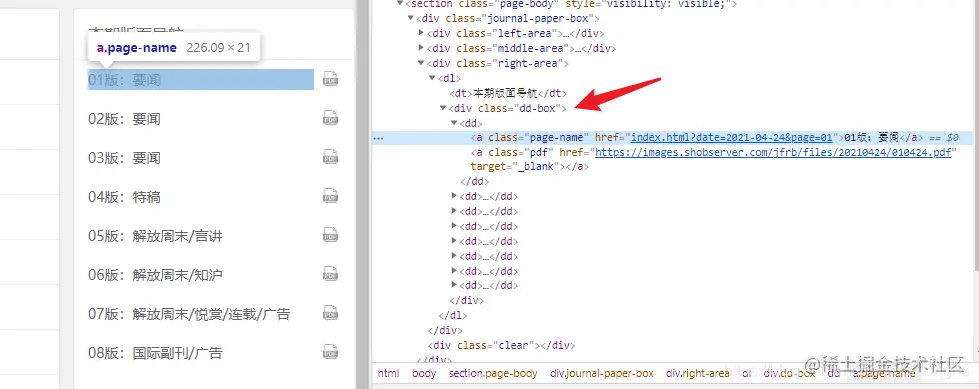The width and height of the screenshot is (979, 389).
Task: Open the PDF icon beside 02版:要闻
Action: 330,118
